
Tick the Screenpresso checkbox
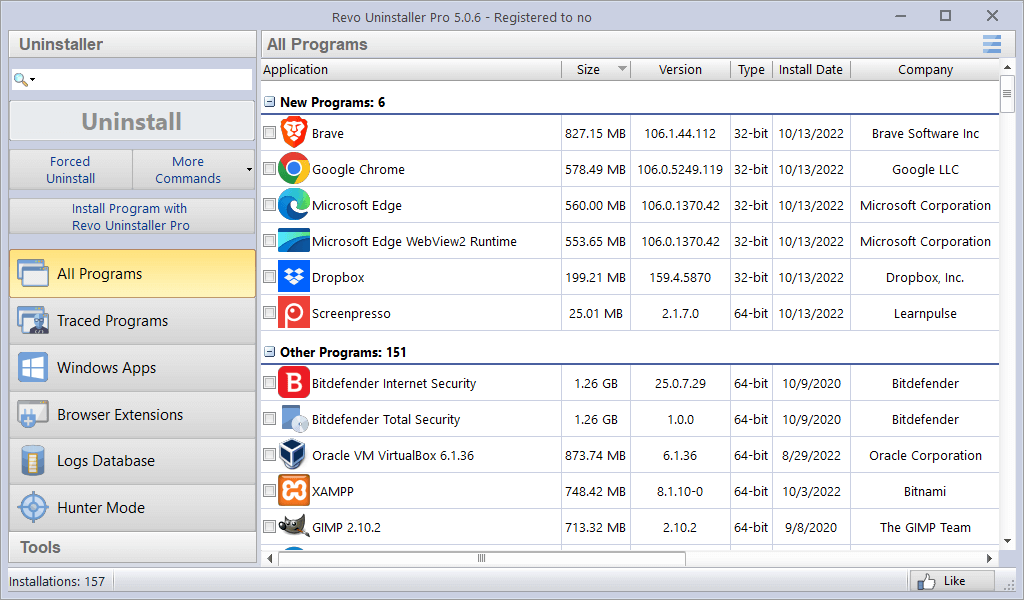tap(269, 312)
